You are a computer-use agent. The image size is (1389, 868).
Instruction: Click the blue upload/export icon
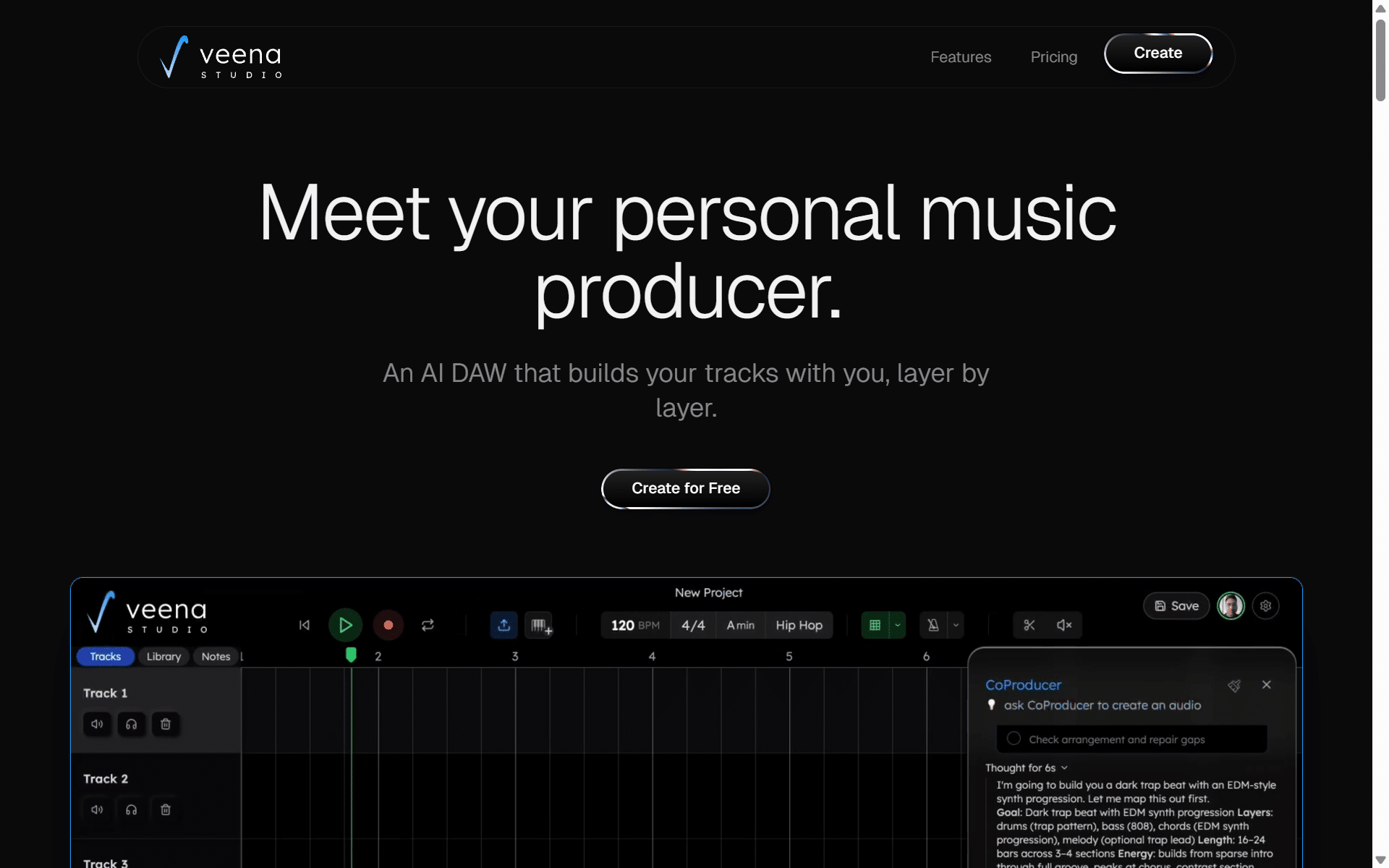point(504,625)
